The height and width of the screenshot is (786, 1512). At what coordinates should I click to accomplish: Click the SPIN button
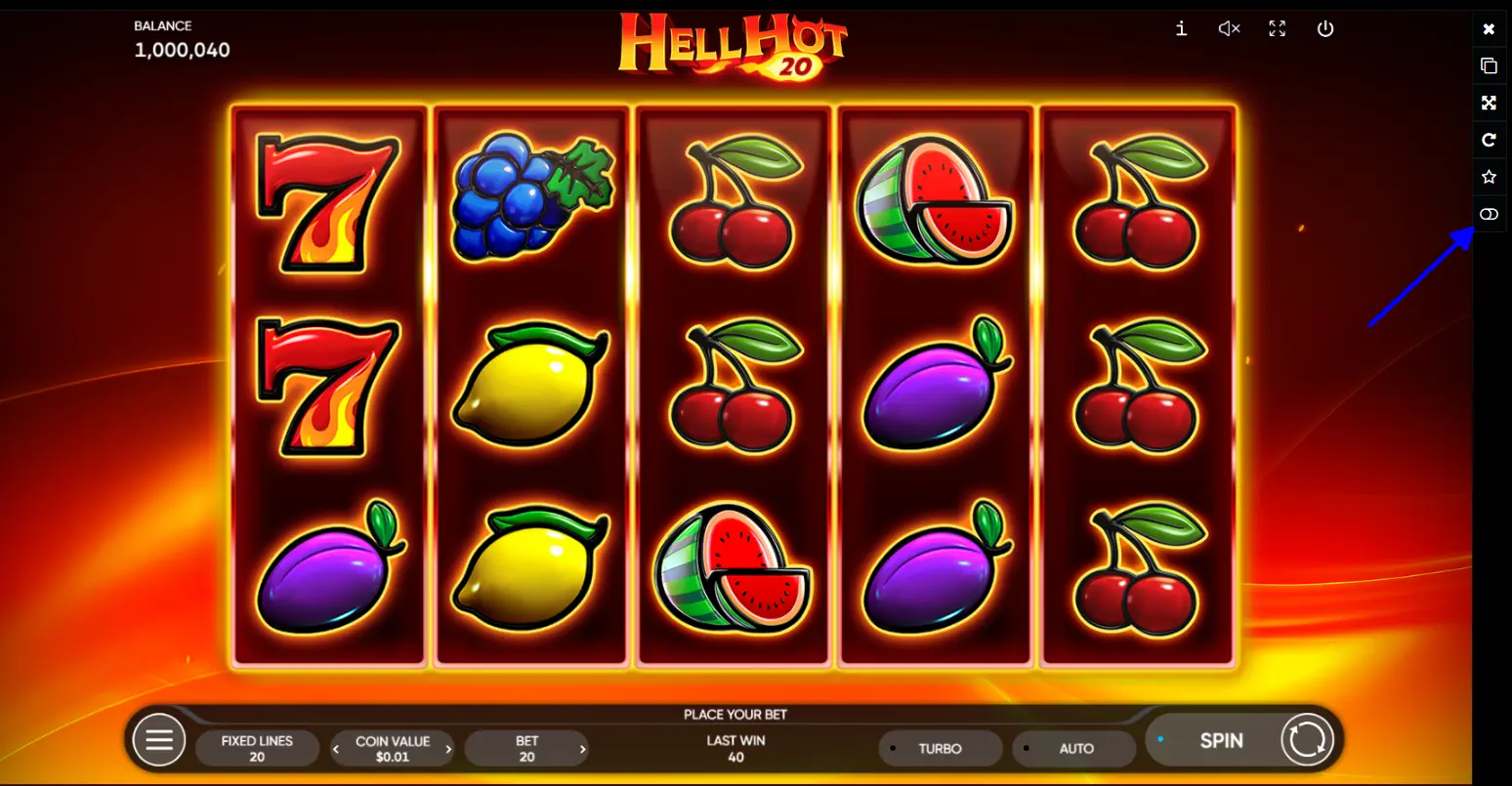[1221, 740]
